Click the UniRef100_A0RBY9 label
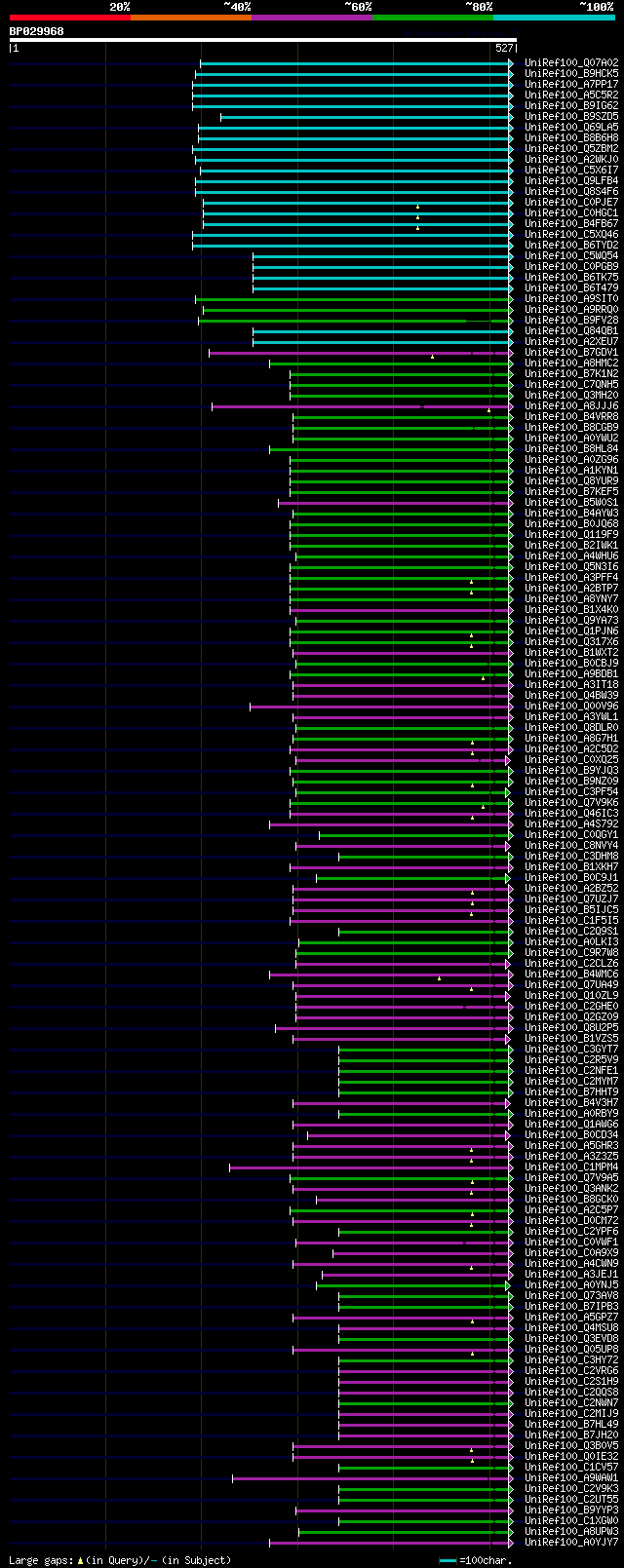 [x=571, y=1114]
